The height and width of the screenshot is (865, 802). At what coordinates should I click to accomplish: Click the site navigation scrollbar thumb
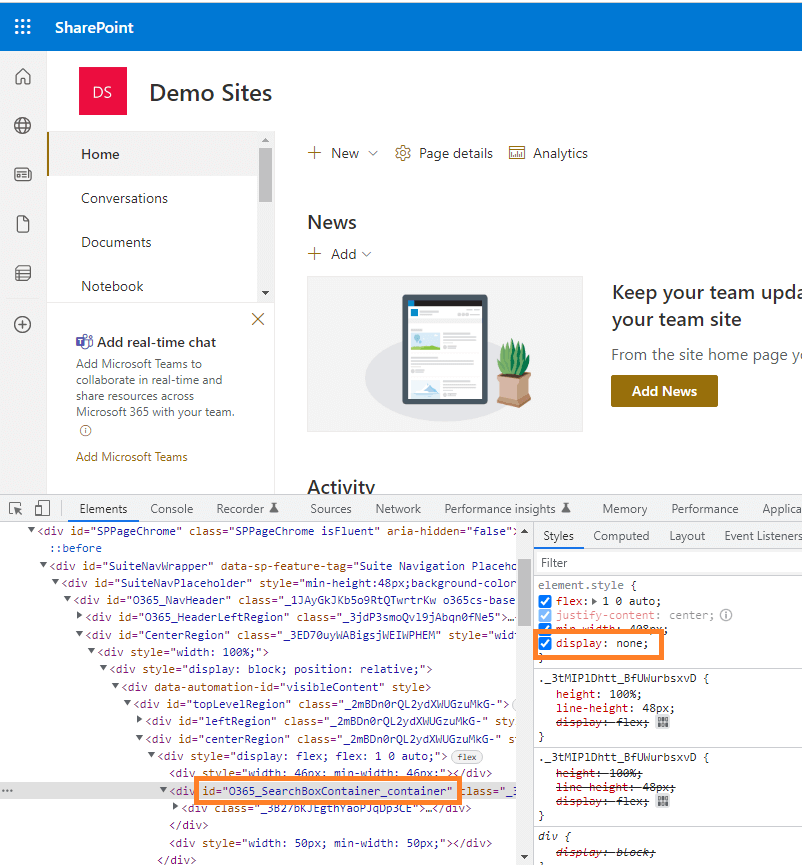pyautogui.click(x=265, y=174)
